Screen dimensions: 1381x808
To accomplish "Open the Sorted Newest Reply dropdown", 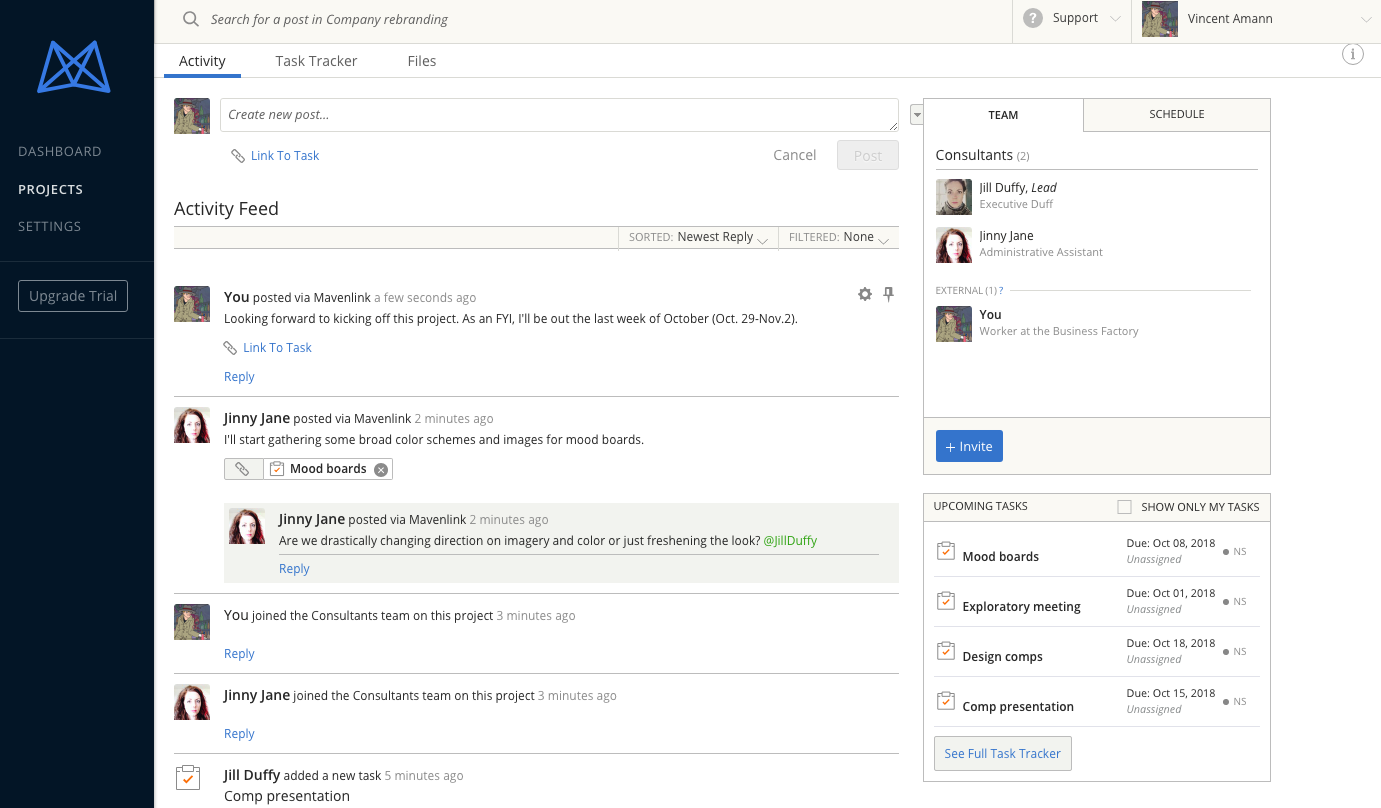I will [x=698, y=237].
